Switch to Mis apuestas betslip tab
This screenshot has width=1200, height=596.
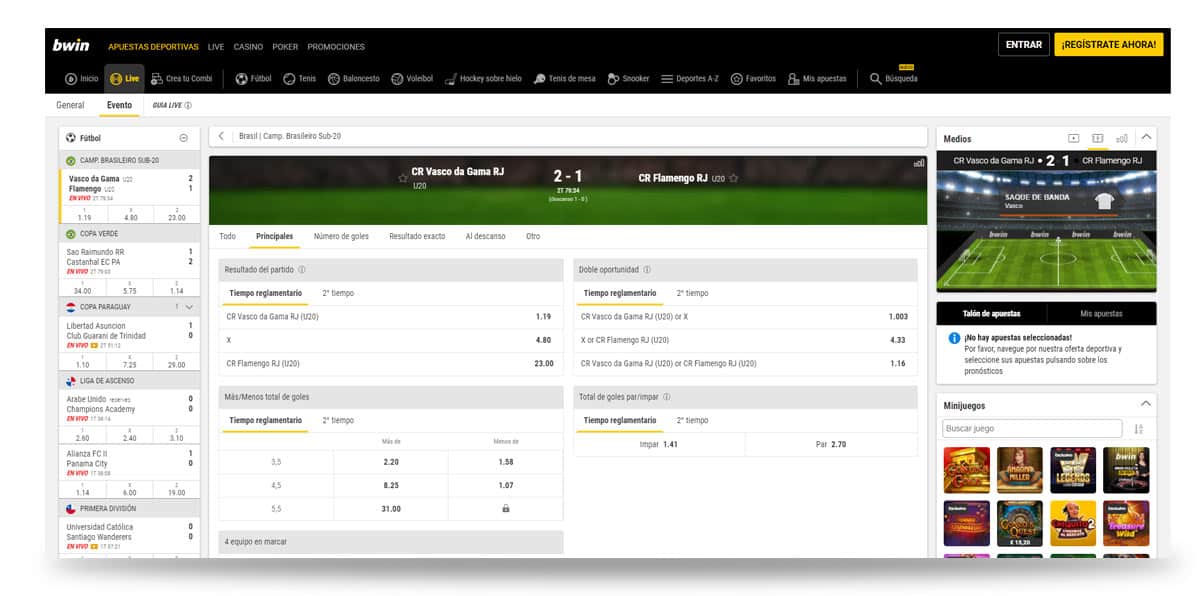(1101, 314)
